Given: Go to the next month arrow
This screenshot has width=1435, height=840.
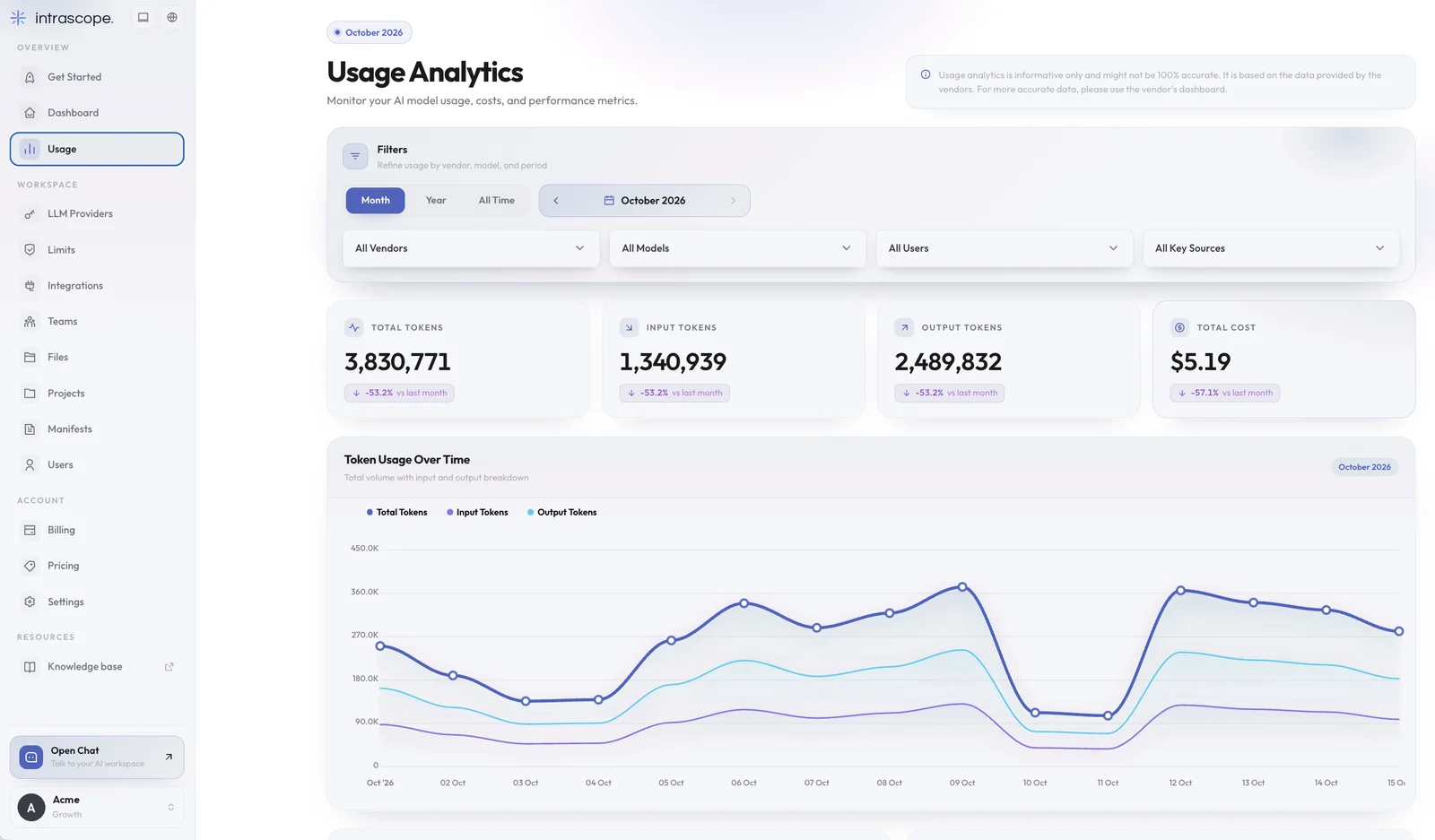Looking at the screenshot, I should coord(733,200).
